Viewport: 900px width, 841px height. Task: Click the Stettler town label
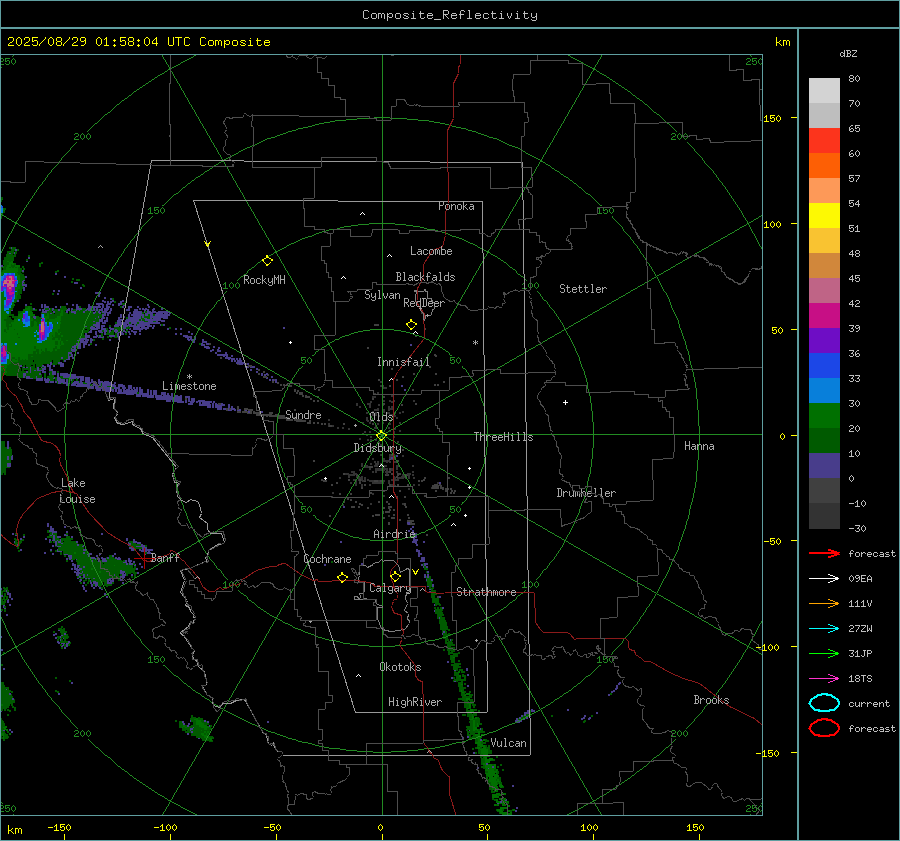pyautogui.click(x=583, y=289)
